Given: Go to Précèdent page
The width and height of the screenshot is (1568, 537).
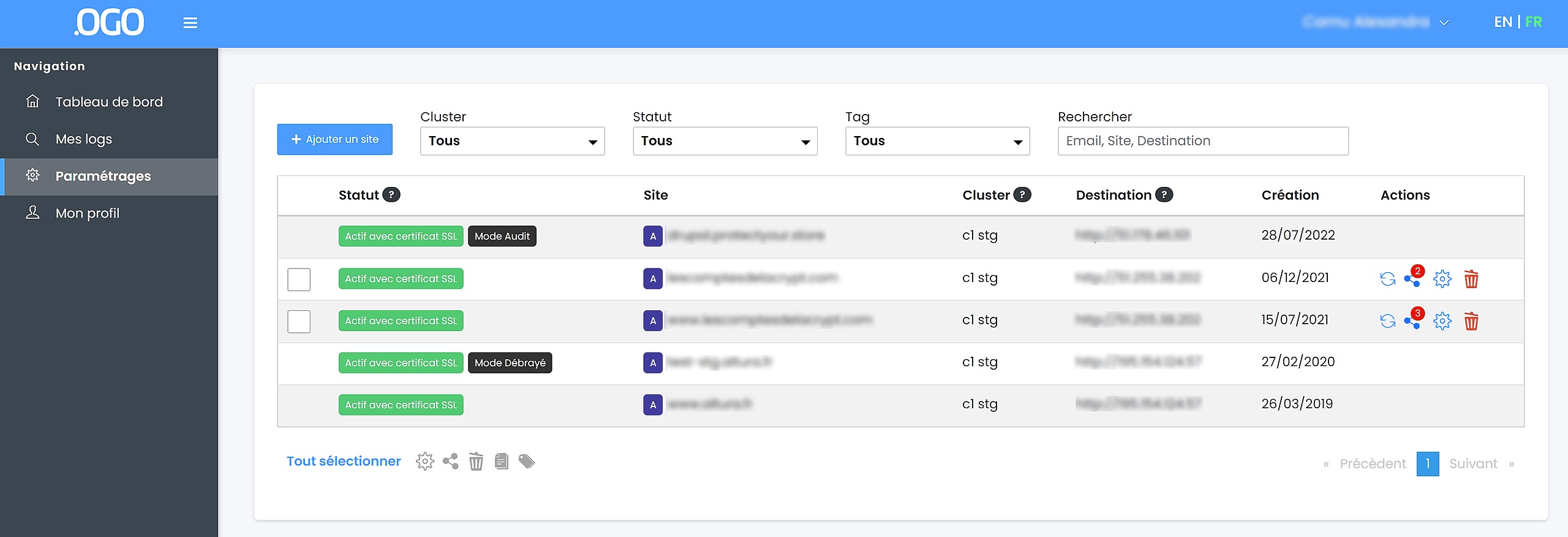Looking at the screenshot, I should click(x=1373, y=464).
